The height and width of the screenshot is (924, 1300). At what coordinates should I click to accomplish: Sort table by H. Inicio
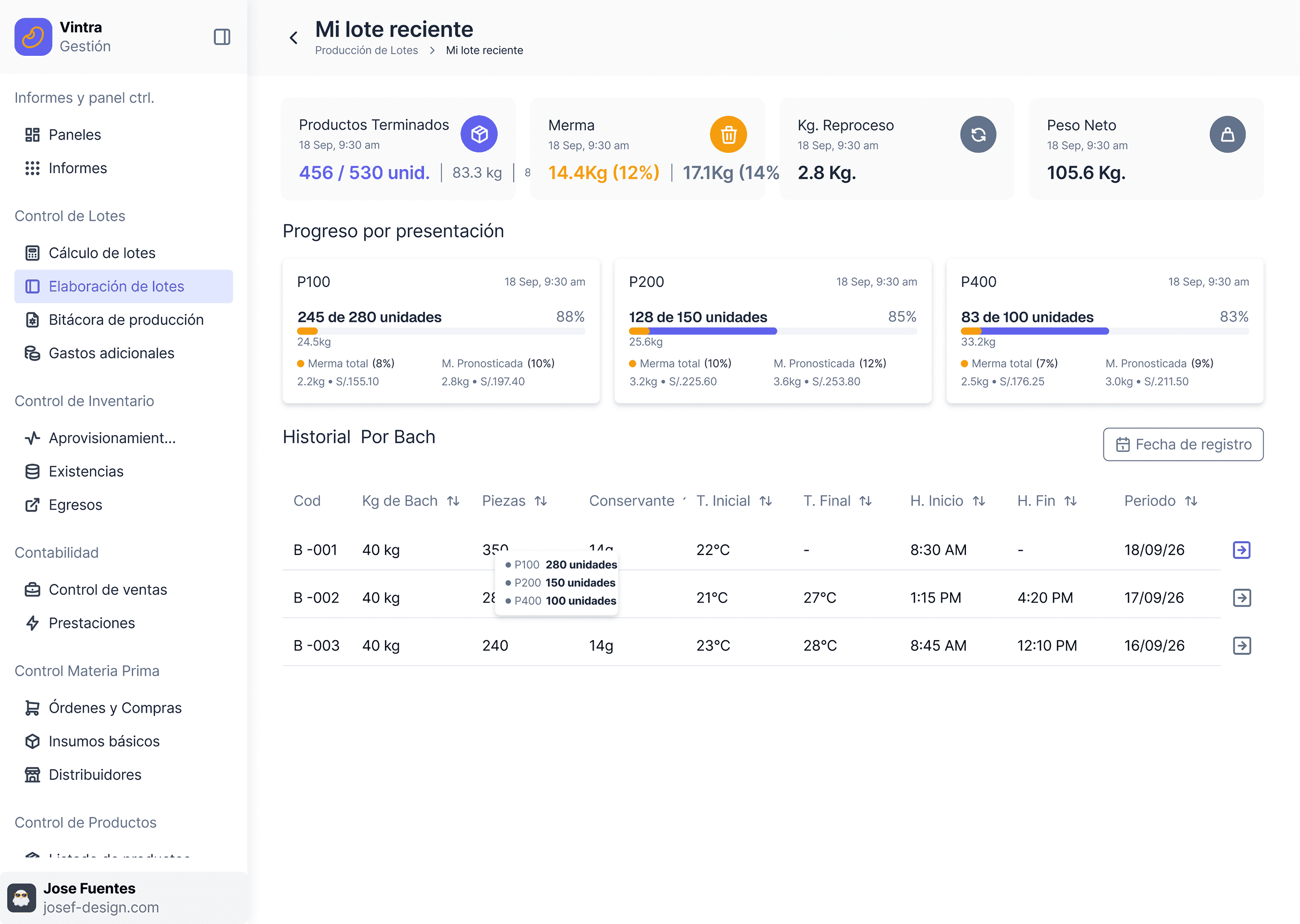[979, 501]
